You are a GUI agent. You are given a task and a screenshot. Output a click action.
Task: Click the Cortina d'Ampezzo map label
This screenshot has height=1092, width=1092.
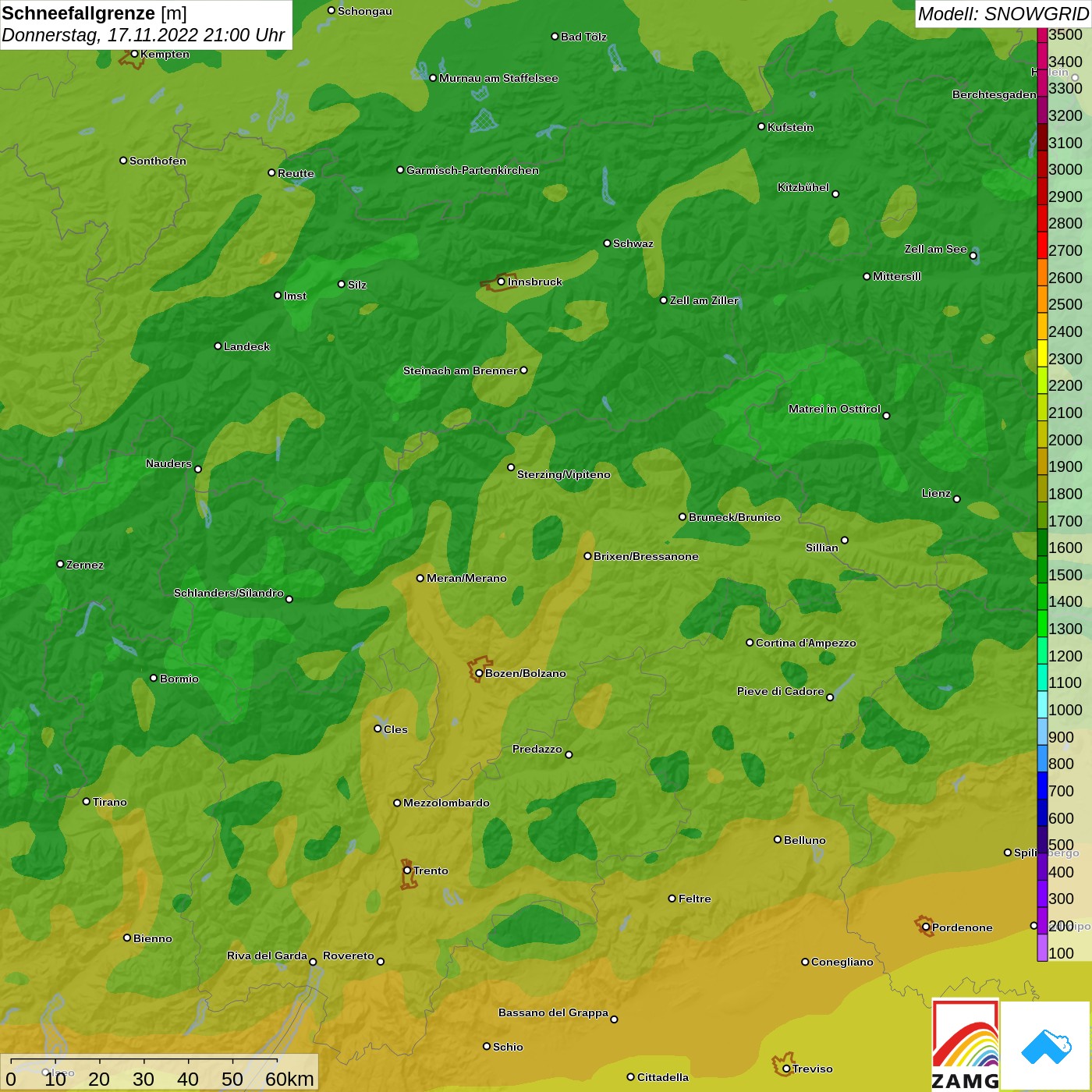[806, 643]
